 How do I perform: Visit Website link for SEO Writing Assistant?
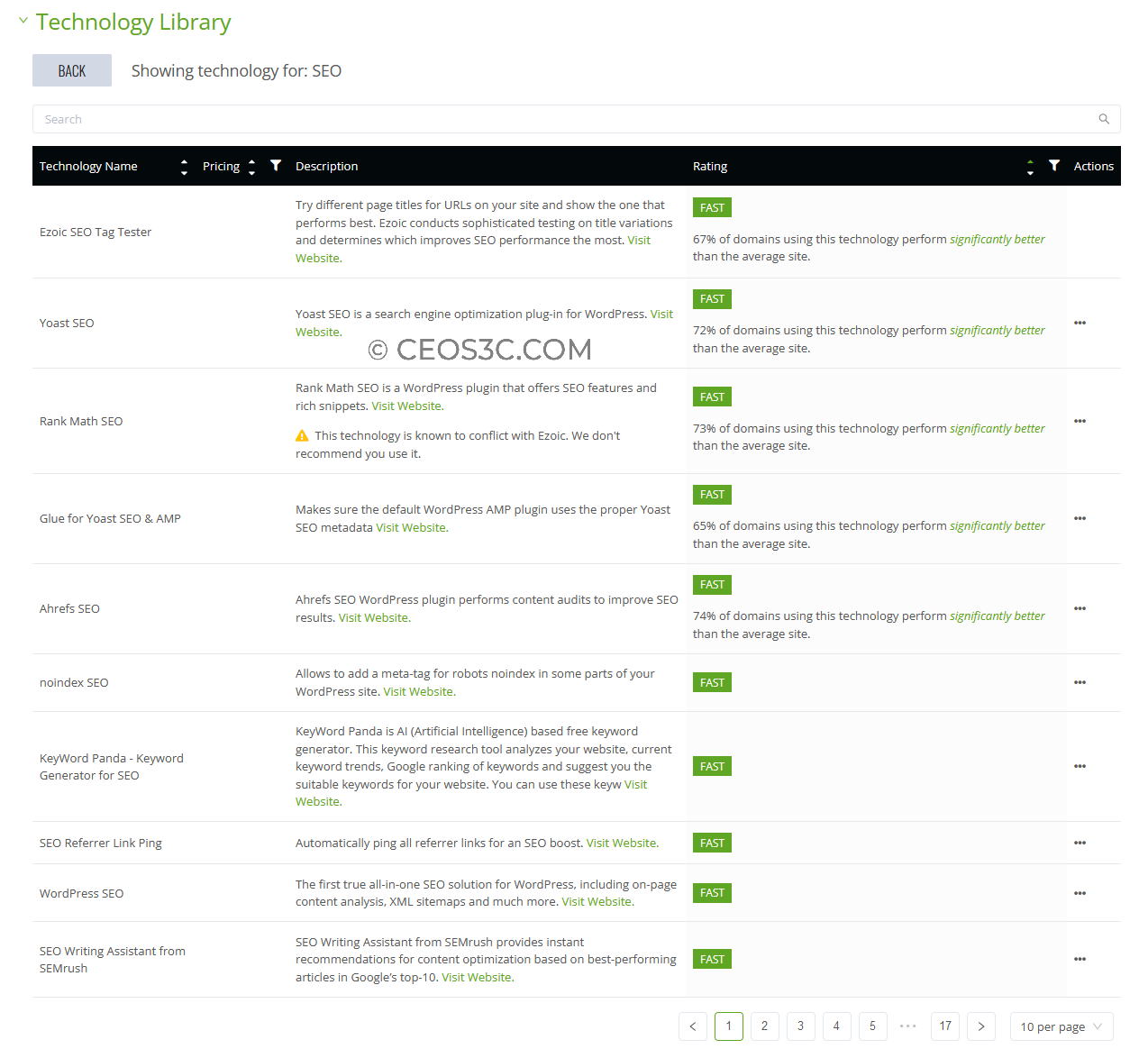coord(477,978)
